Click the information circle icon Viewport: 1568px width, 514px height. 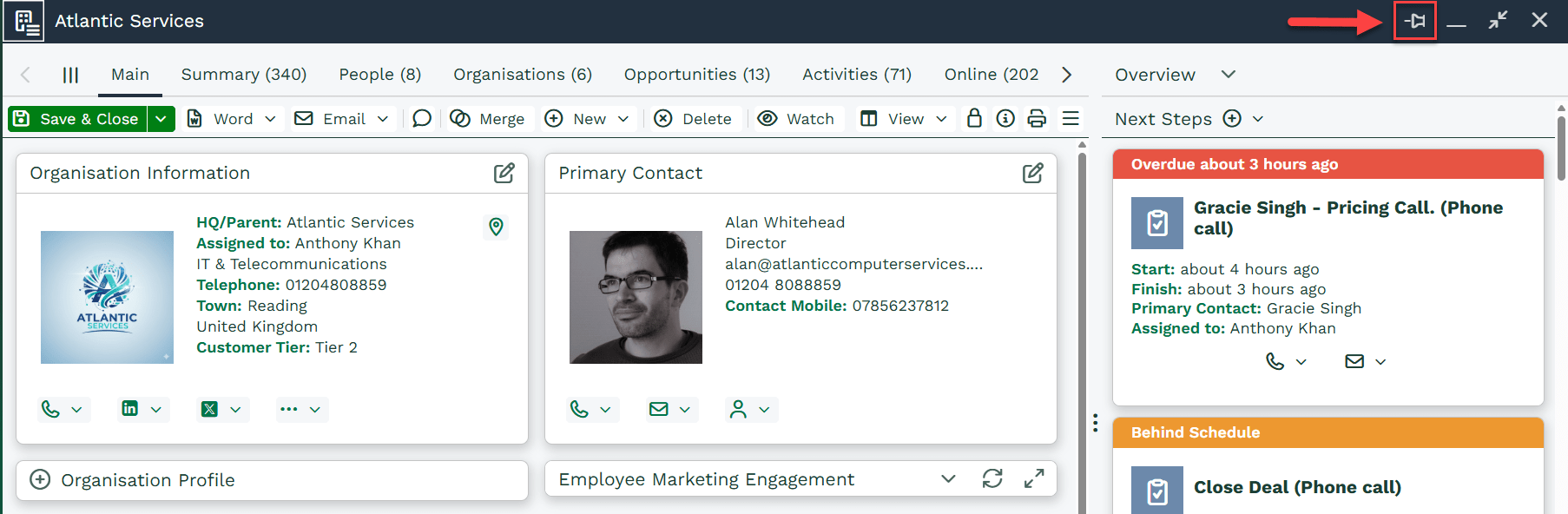1005,119
